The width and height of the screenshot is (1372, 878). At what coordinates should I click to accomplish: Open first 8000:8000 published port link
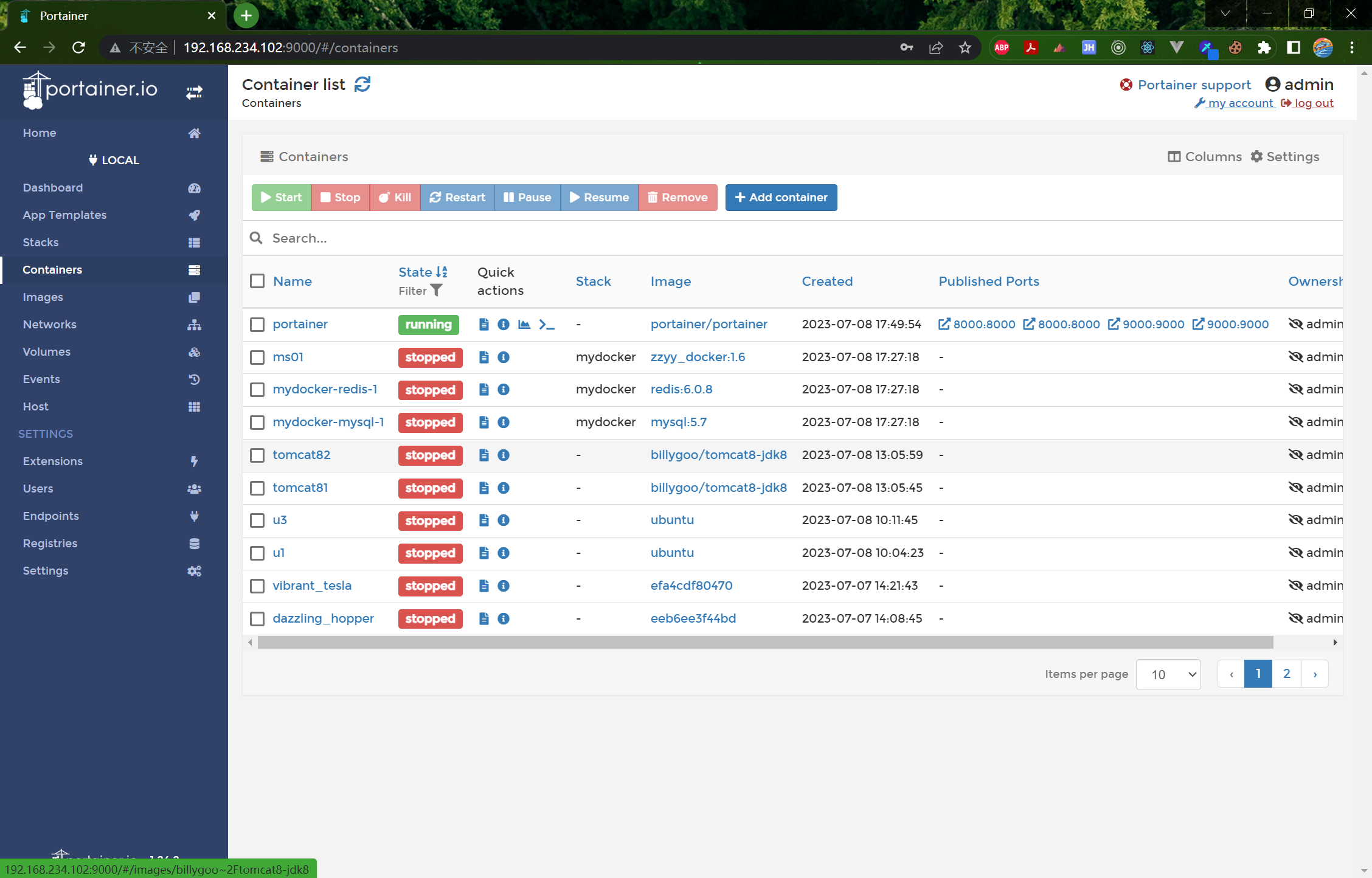pos(977,324)
